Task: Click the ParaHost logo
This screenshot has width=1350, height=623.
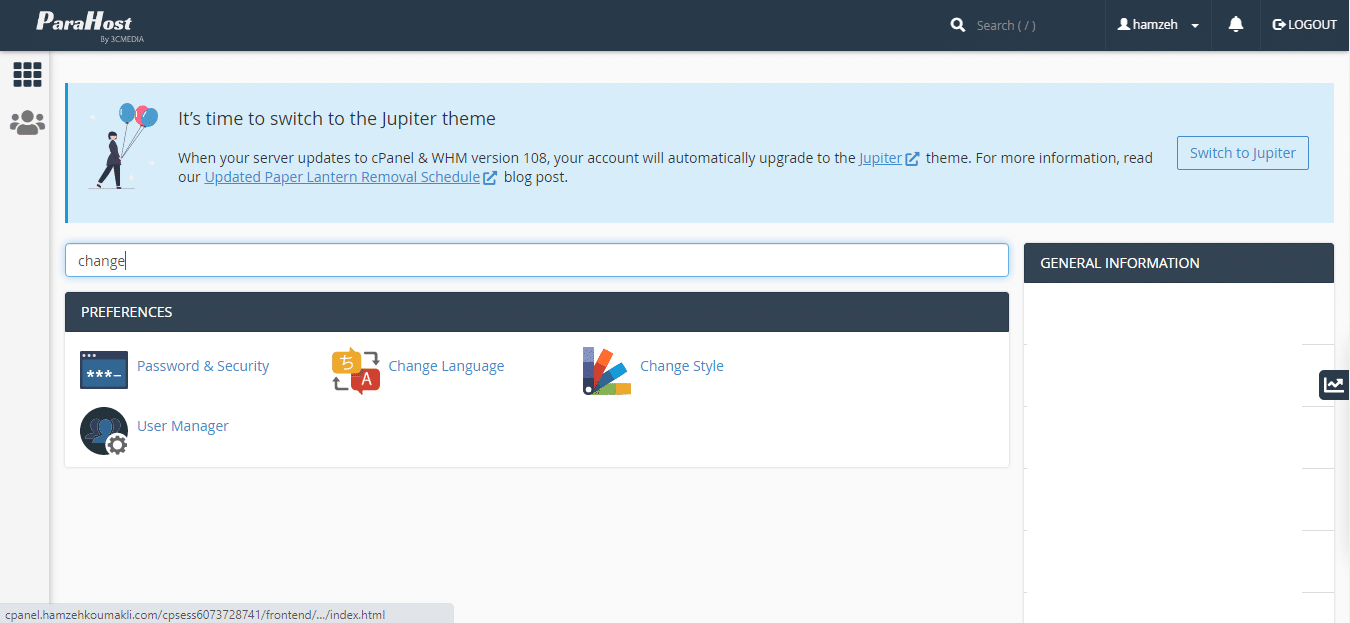Action: 84,25
